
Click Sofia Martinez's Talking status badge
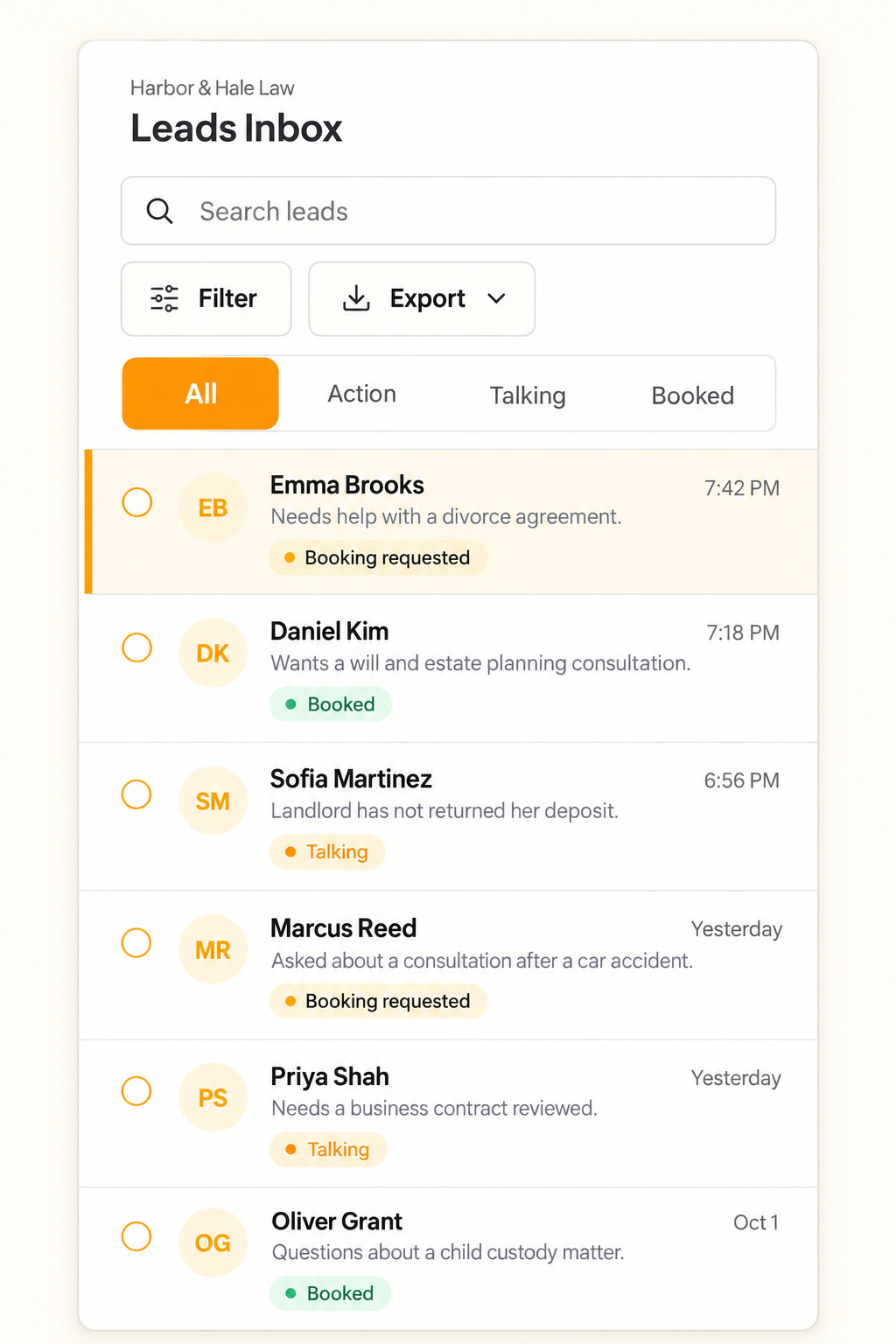click(x=327, y=851)
